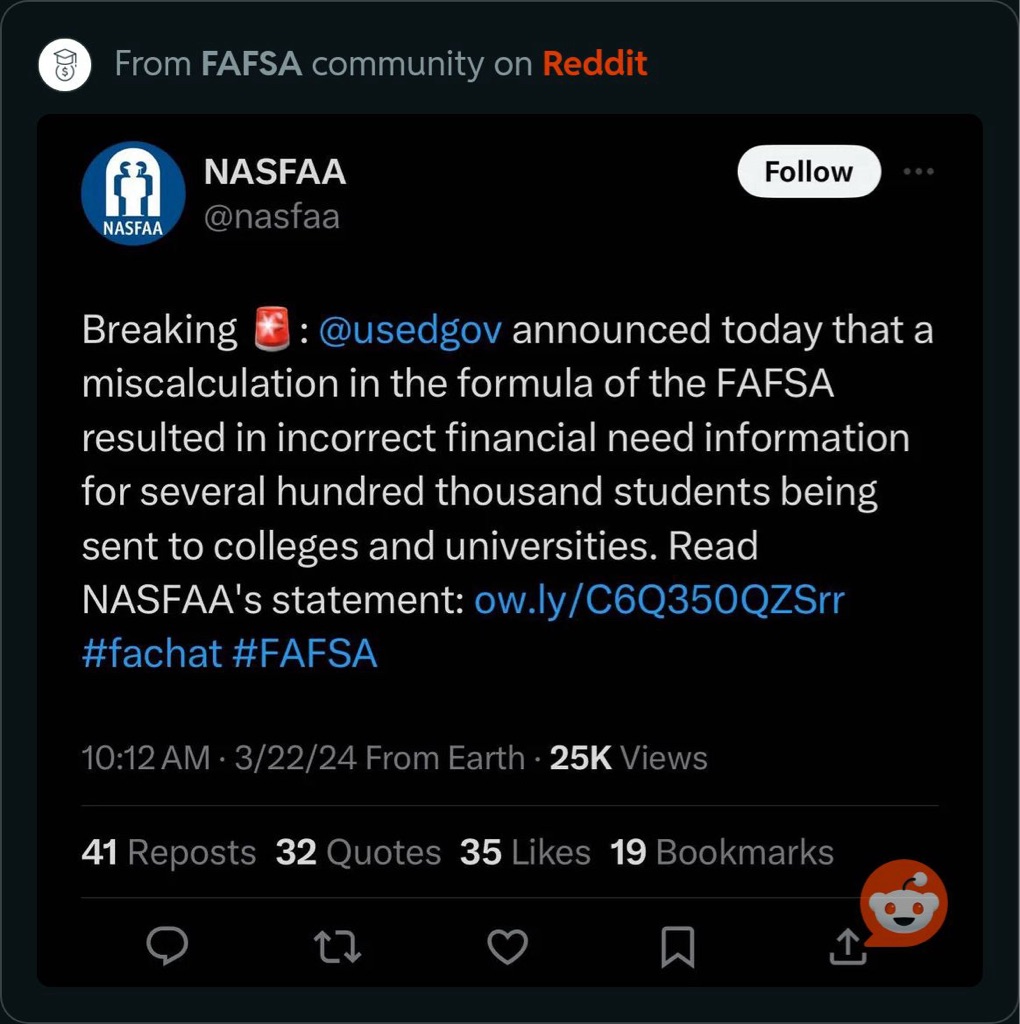
Task: Open the FAFSA community icon
Action: pyautogui.click(x=64, y=65)
